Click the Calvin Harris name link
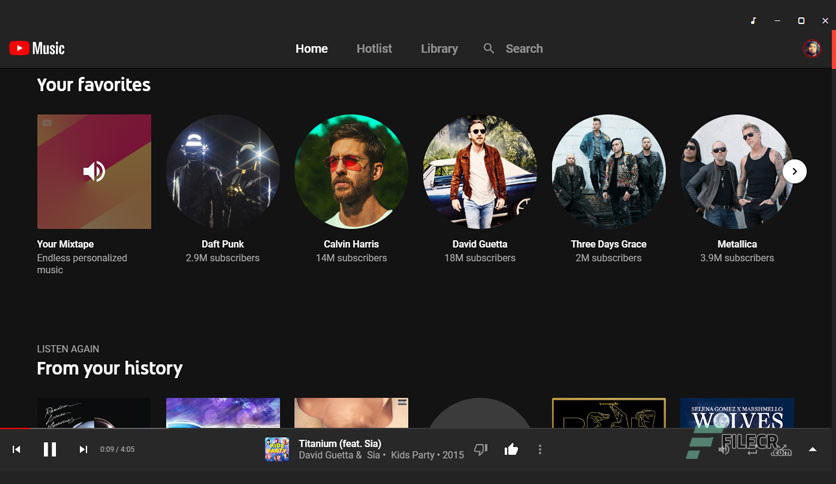The height and width of the screenshot is (484, 836). pos(351,244)
